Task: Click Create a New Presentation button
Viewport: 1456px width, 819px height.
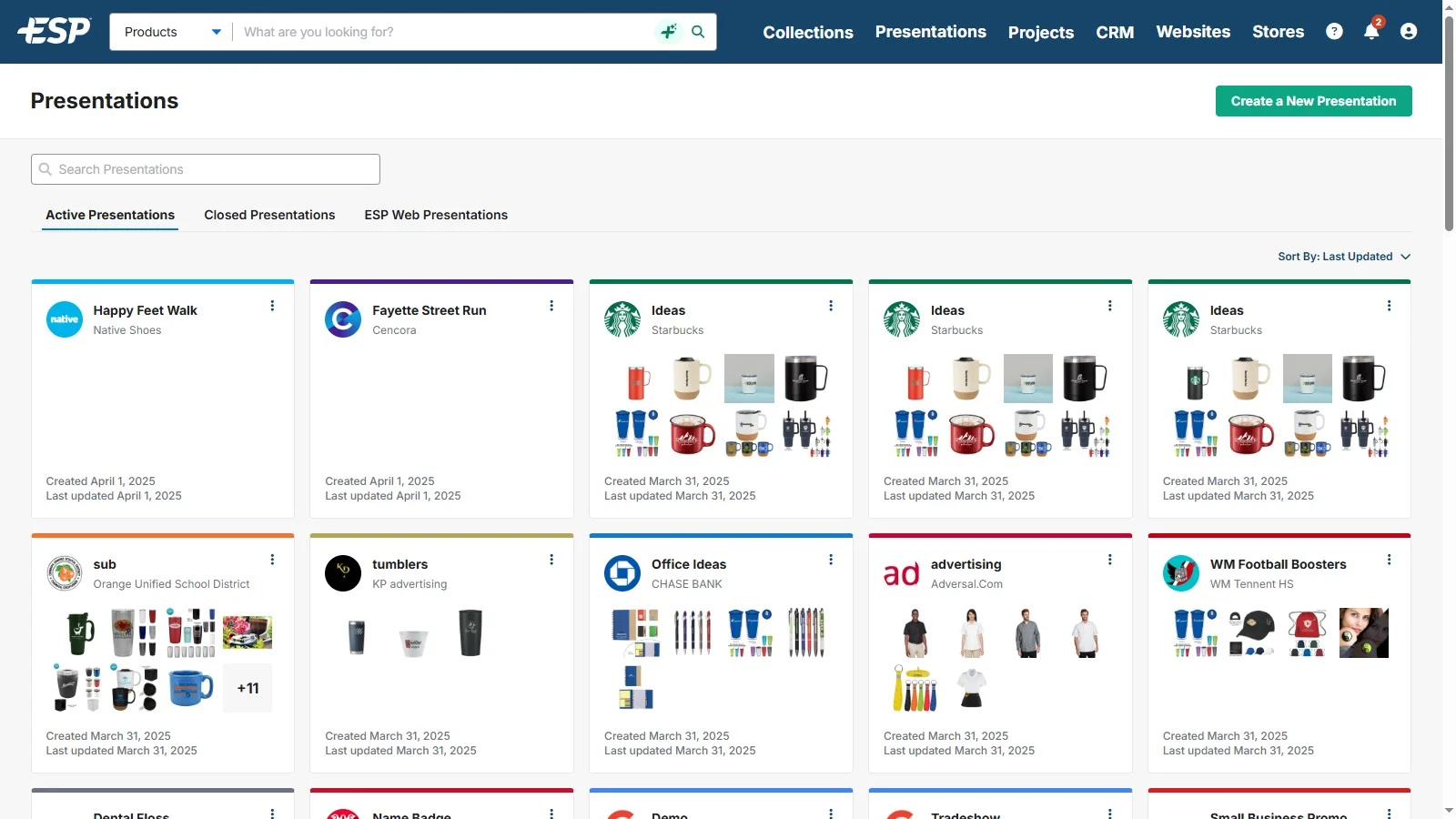Action: pyautogui.click(x=1313, y=101)
